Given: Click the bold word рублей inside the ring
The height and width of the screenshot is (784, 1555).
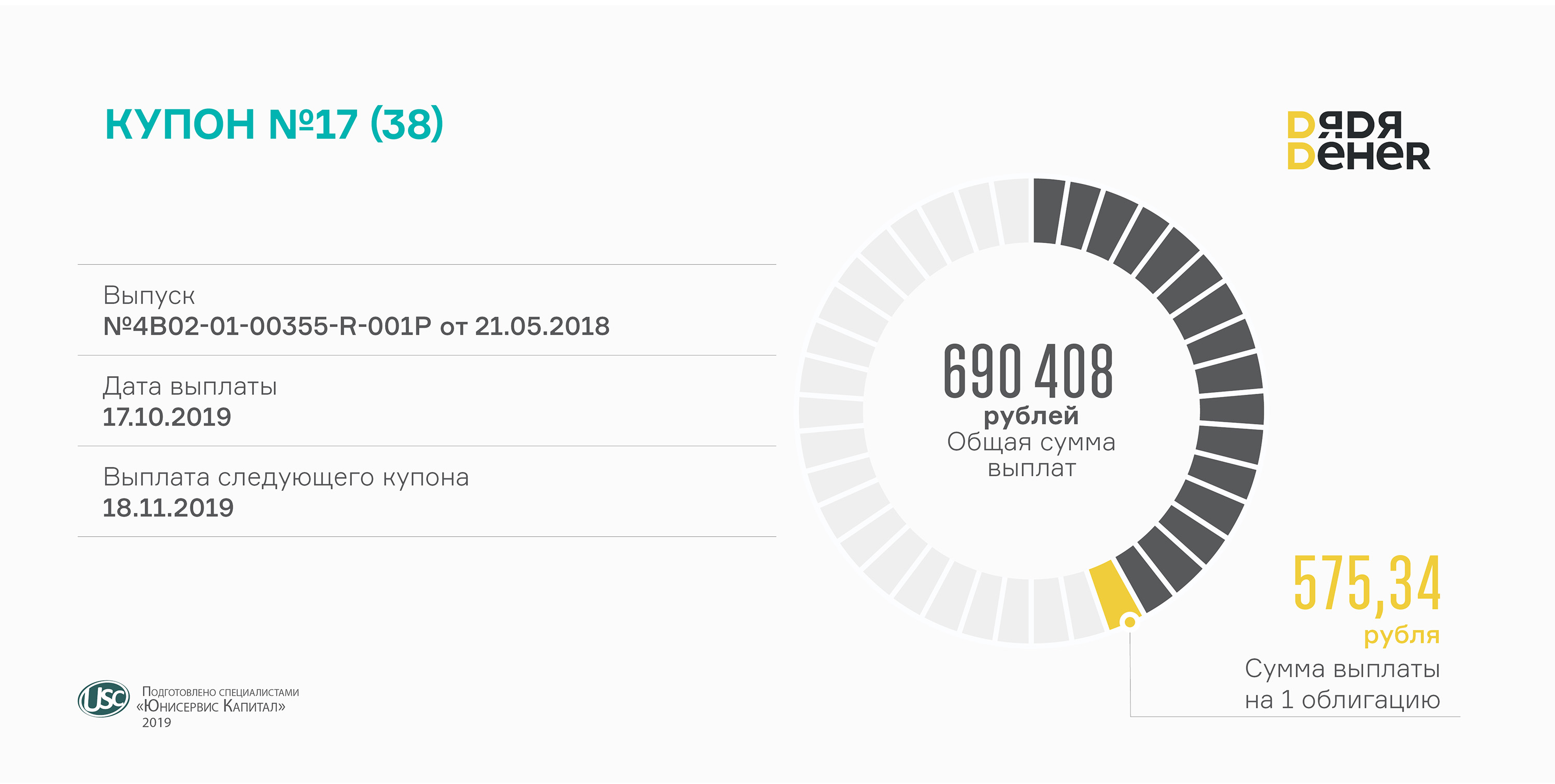Looking at the screenshot, I should pyautogui.click(x=1030, y=416).
